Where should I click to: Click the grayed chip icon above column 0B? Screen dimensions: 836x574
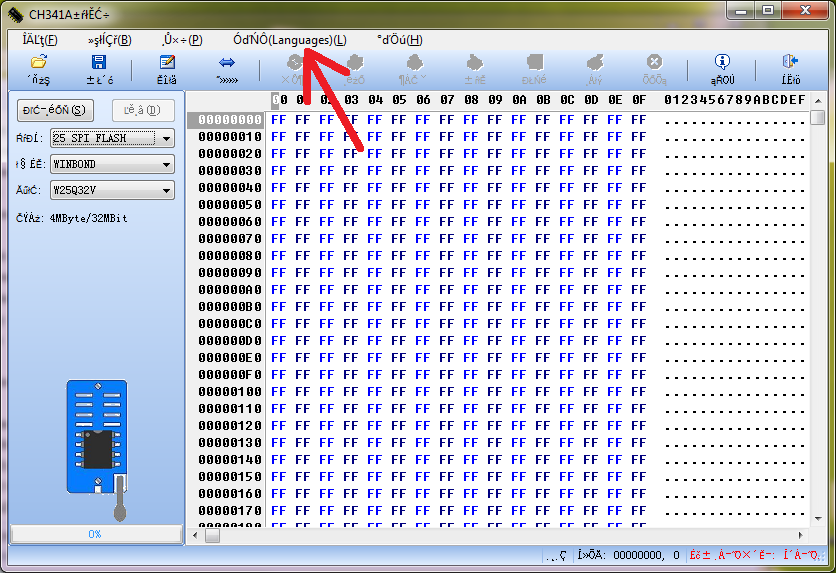pyautogui.click(x=534, y=63)
